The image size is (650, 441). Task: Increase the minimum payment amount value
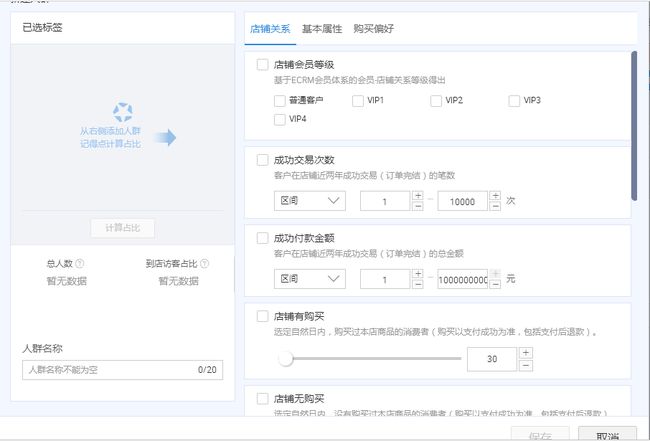point(418,274)
